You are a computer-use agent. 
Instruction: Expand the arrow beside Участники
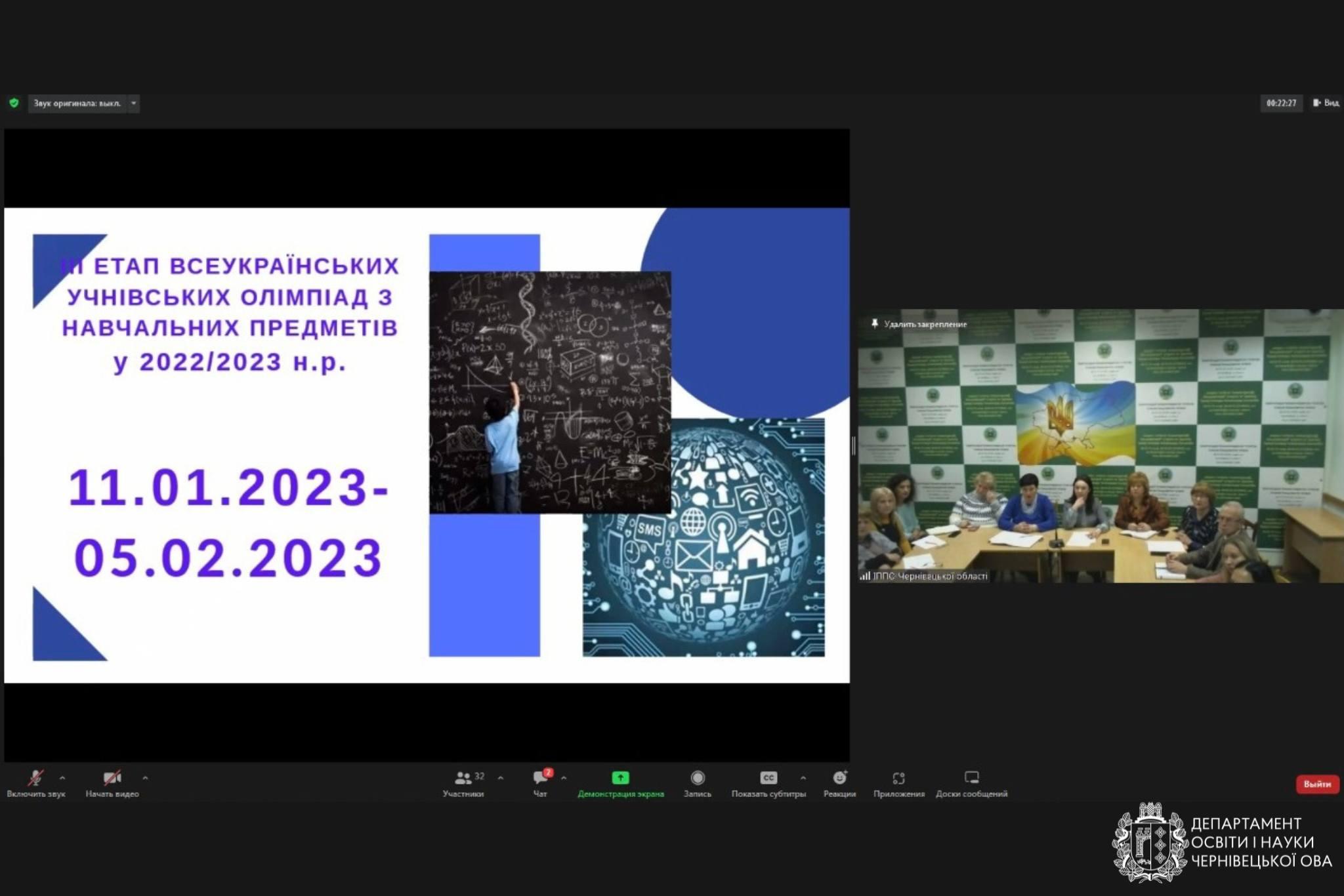point(501,778)
